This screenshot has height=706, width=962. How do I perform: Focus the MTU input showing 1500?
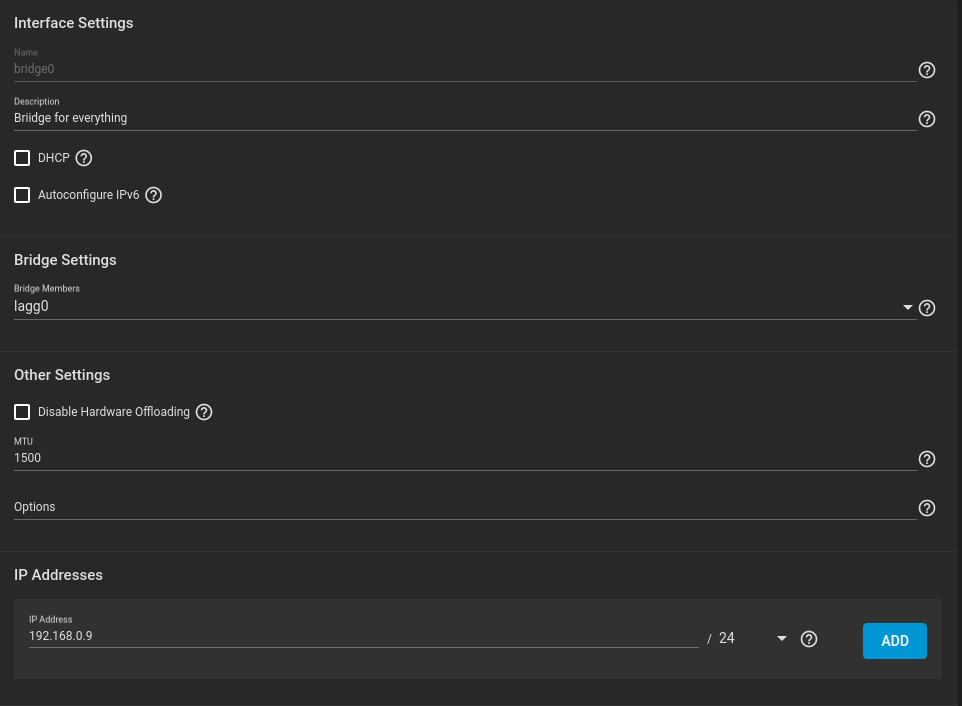460,458
